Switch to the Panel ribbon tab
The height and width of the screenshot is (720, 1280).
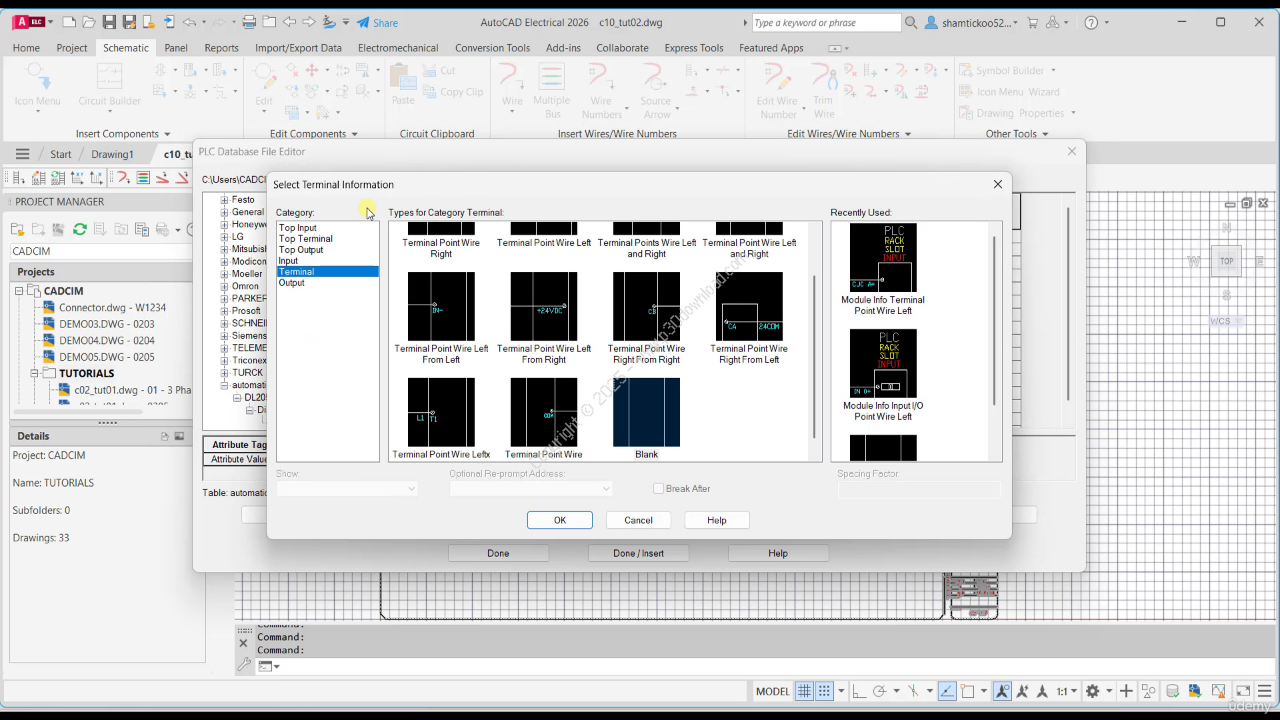(176, 47)
